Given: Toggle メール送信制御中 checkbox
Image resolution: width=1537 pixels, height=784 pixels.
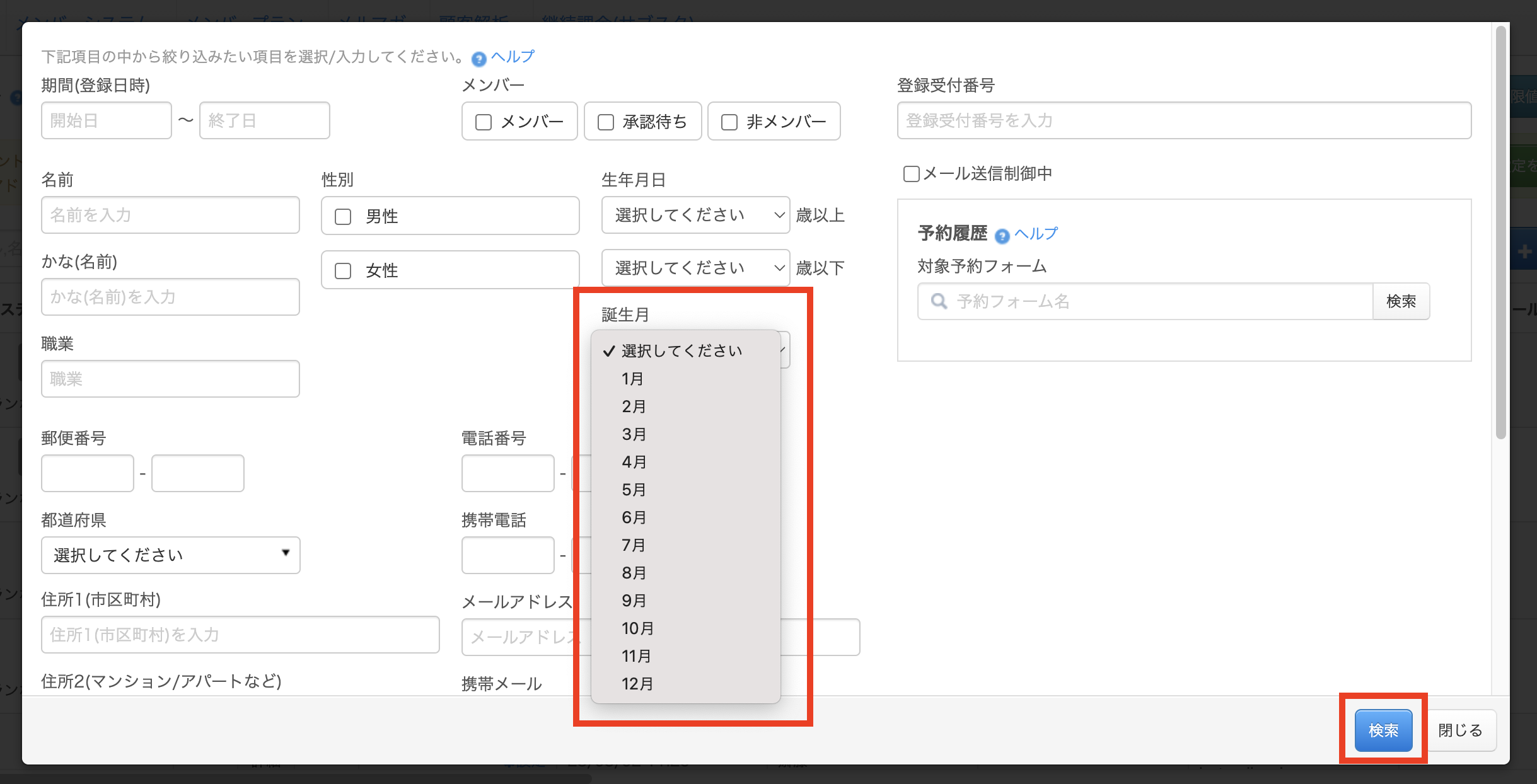Looking at the screenshot, I should coord(911,174).
